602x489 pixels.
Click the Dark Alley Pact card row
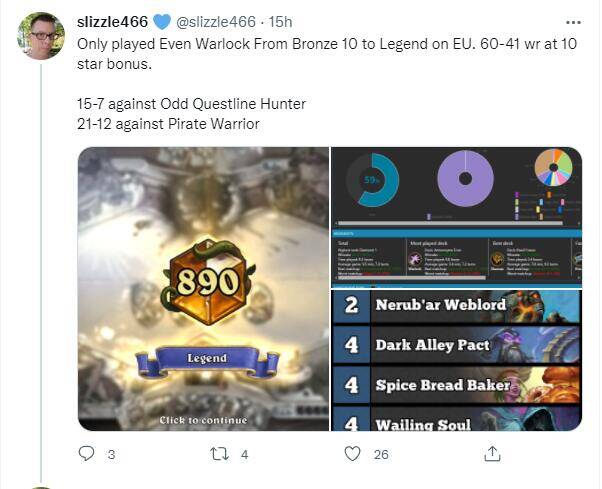click(x=456, y=345)
